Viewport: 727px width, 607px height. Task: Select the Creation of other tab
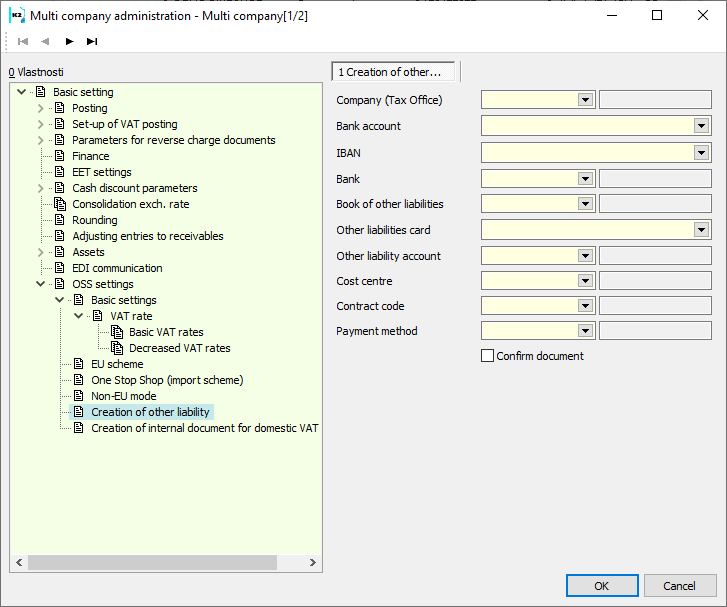point(394,72)
